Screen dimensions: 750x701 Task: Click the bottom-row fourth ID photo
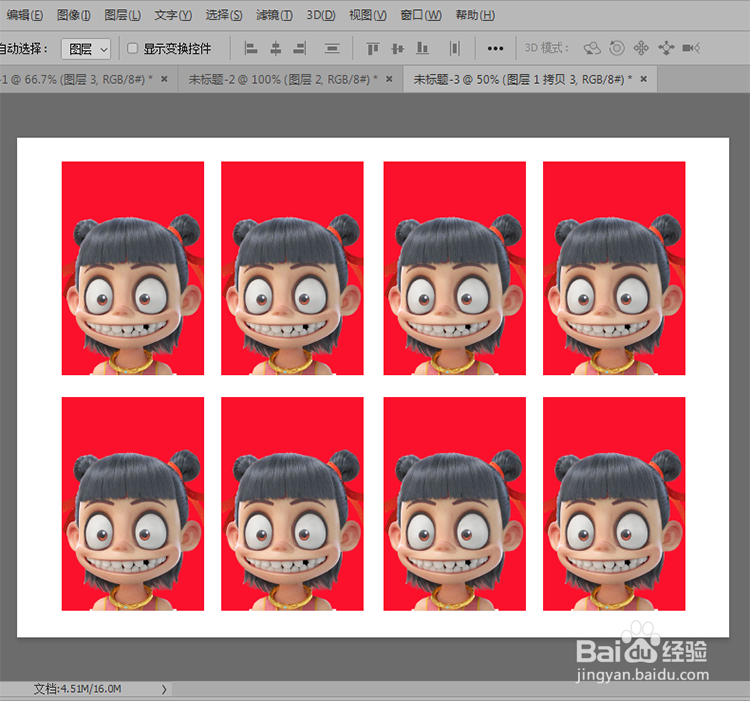pos(614,504)
